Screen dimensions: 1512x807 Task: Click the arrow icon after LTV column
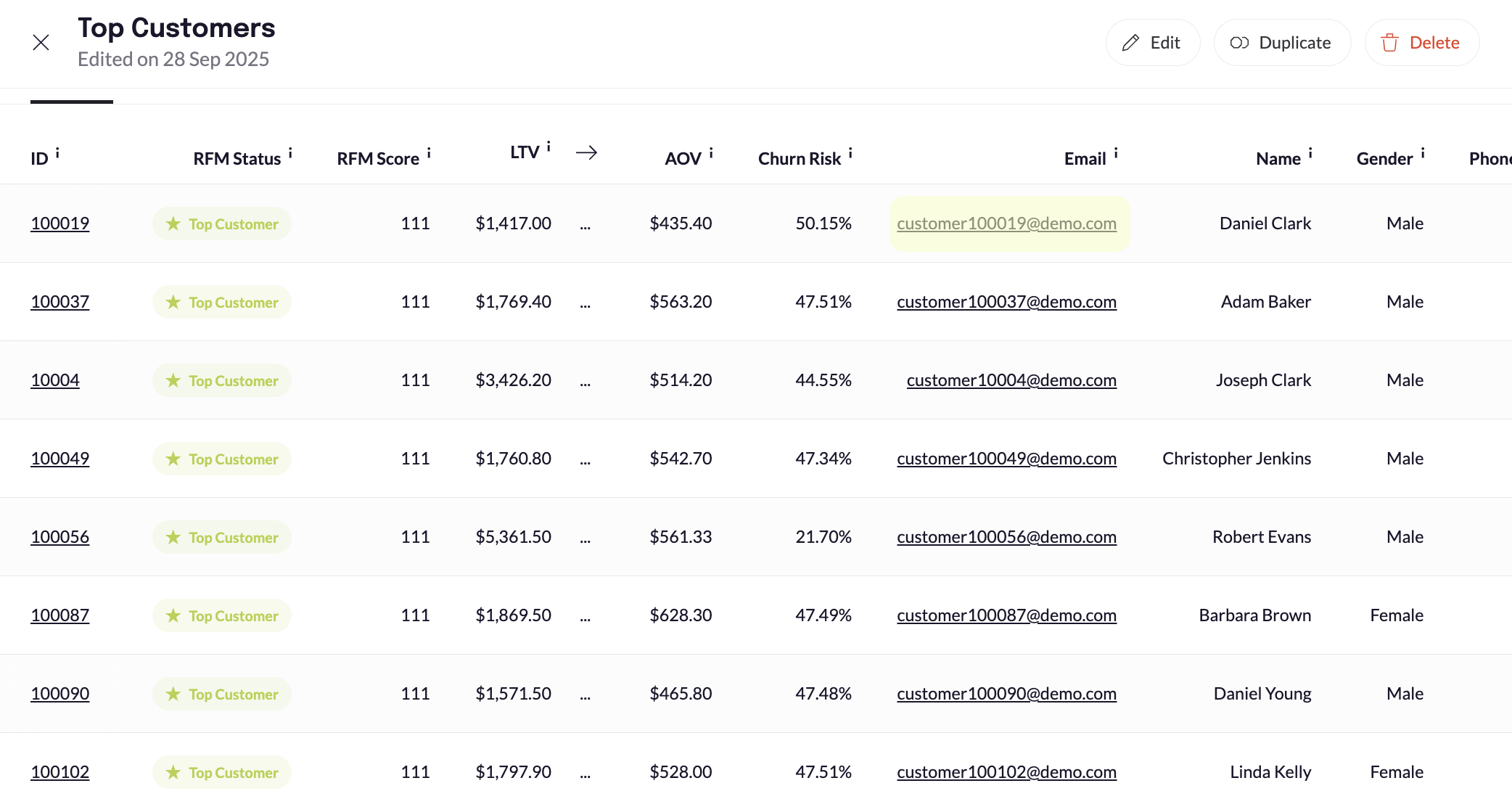pyautogui.click(x=586, y=152)
